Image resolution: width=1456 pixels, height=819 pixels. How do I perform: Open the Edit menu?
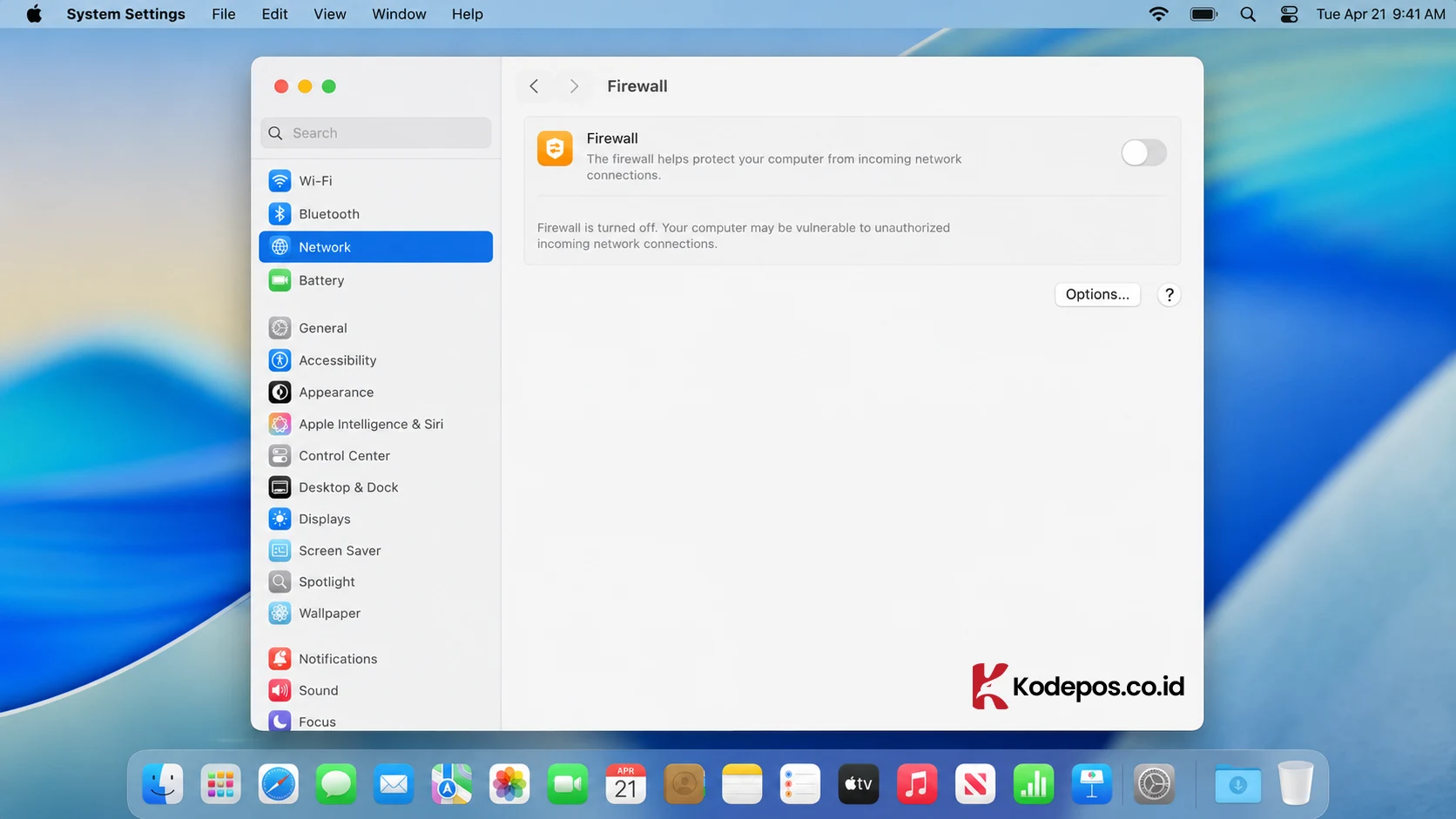tap(274, 14)
